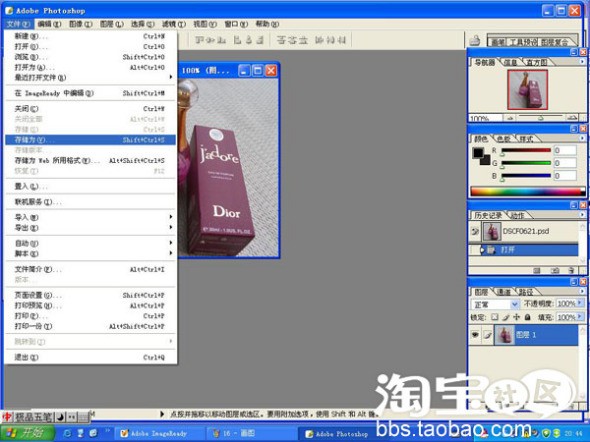The image size is (590, 442).
Task: Click the align right edges icon
Action: pyautogui.click(x=260, y=40)
